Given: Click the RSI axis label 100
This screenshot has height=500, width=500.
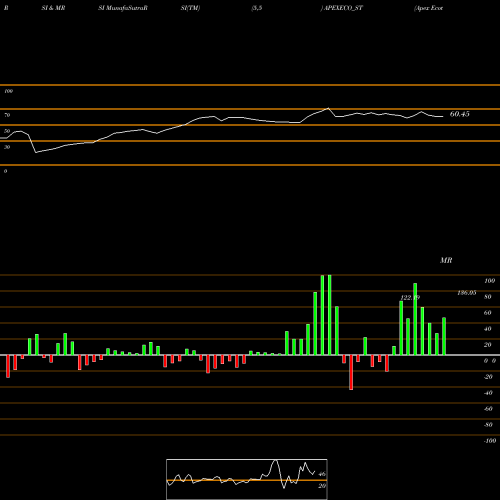Looking at the screenshot, I should click(x=8, y=91).
